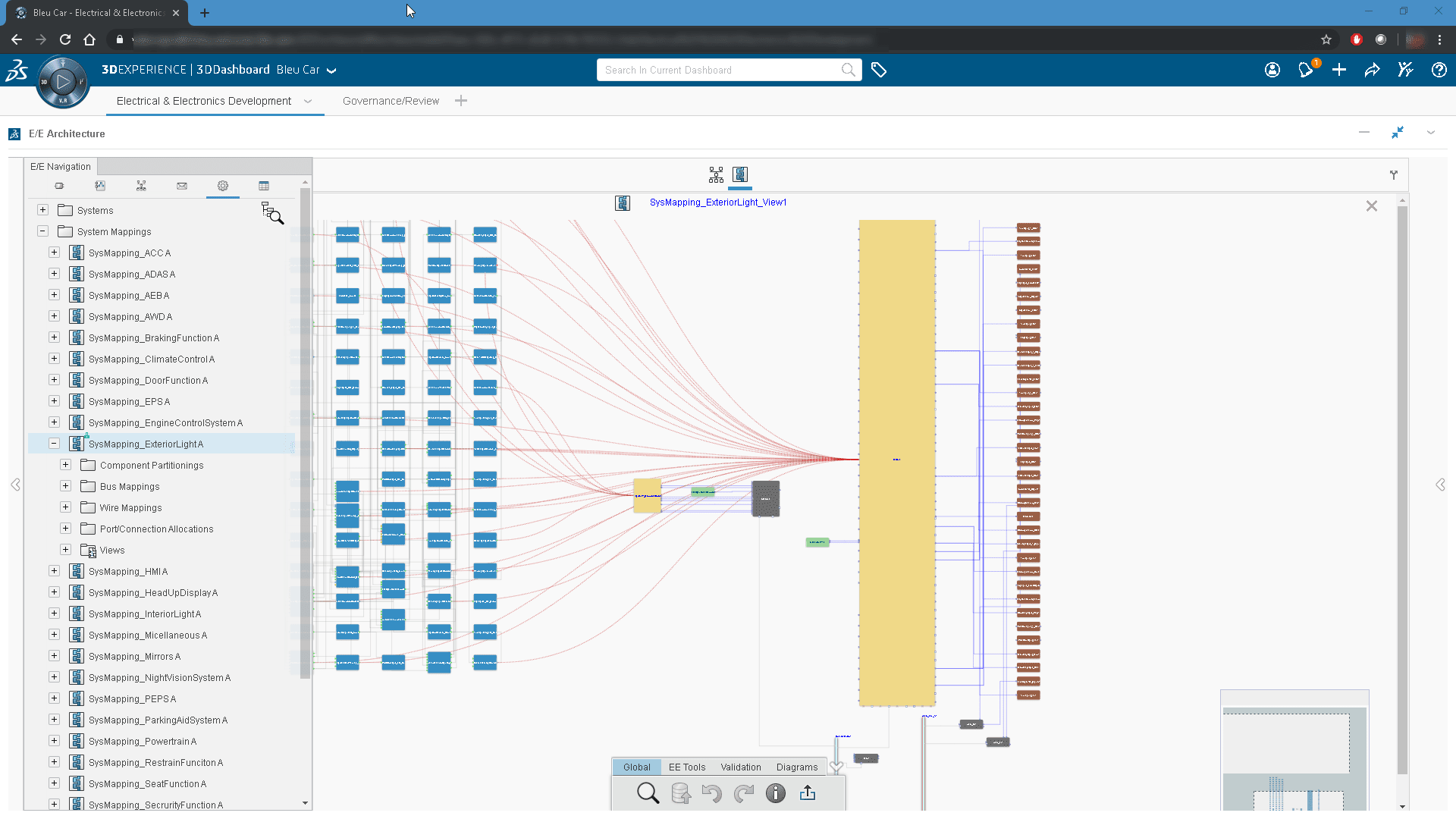Expand the Wire Mappings folder

(66, 507)
